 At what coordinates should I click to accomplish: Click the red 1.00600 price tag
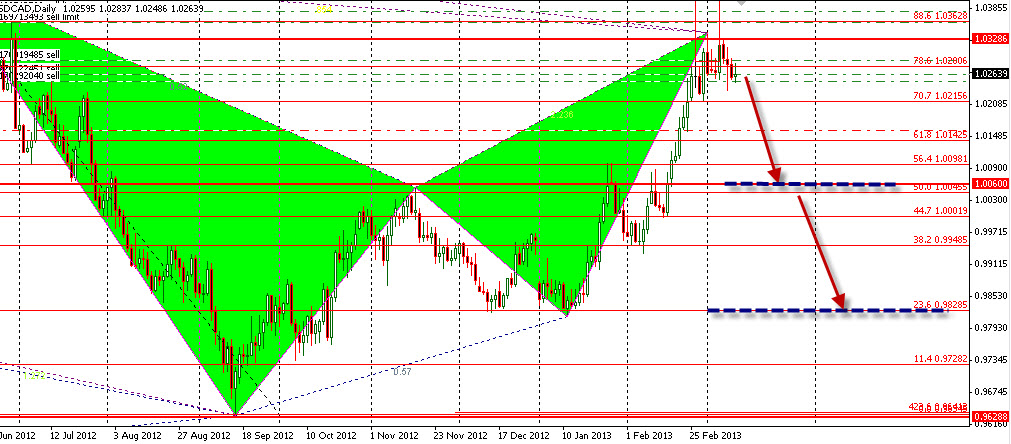(989, 184)
